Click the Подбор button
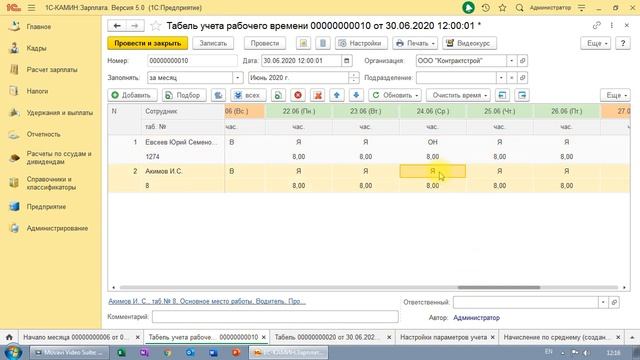Image resolution: width=640 pixels, height=360 pixels. click(x=184, y=95)
